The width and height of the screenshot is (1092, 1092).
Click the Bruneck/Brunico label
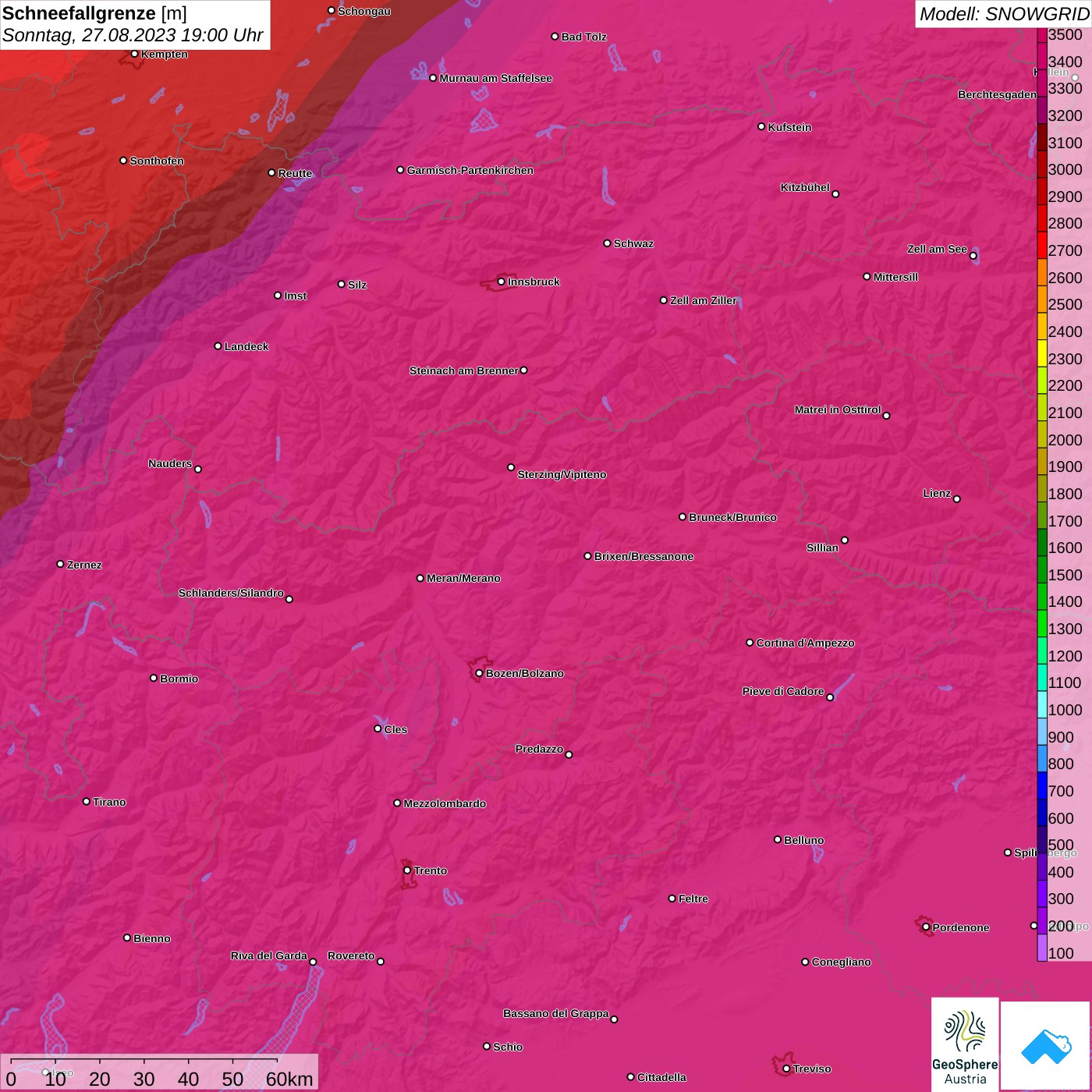(x=732, y=517)
